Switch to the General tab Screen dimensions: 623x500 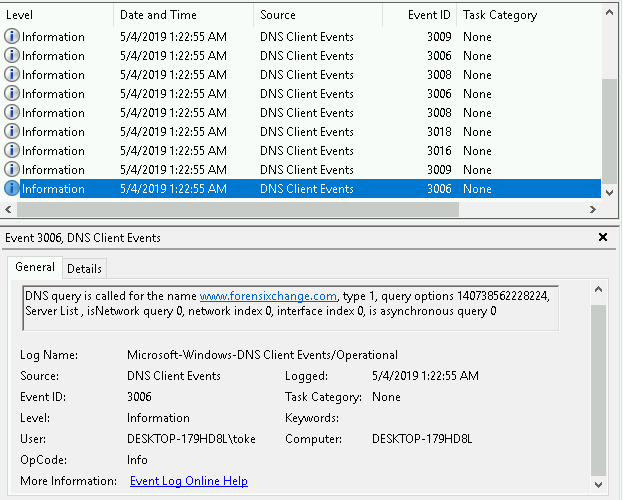tap(35, 267)
